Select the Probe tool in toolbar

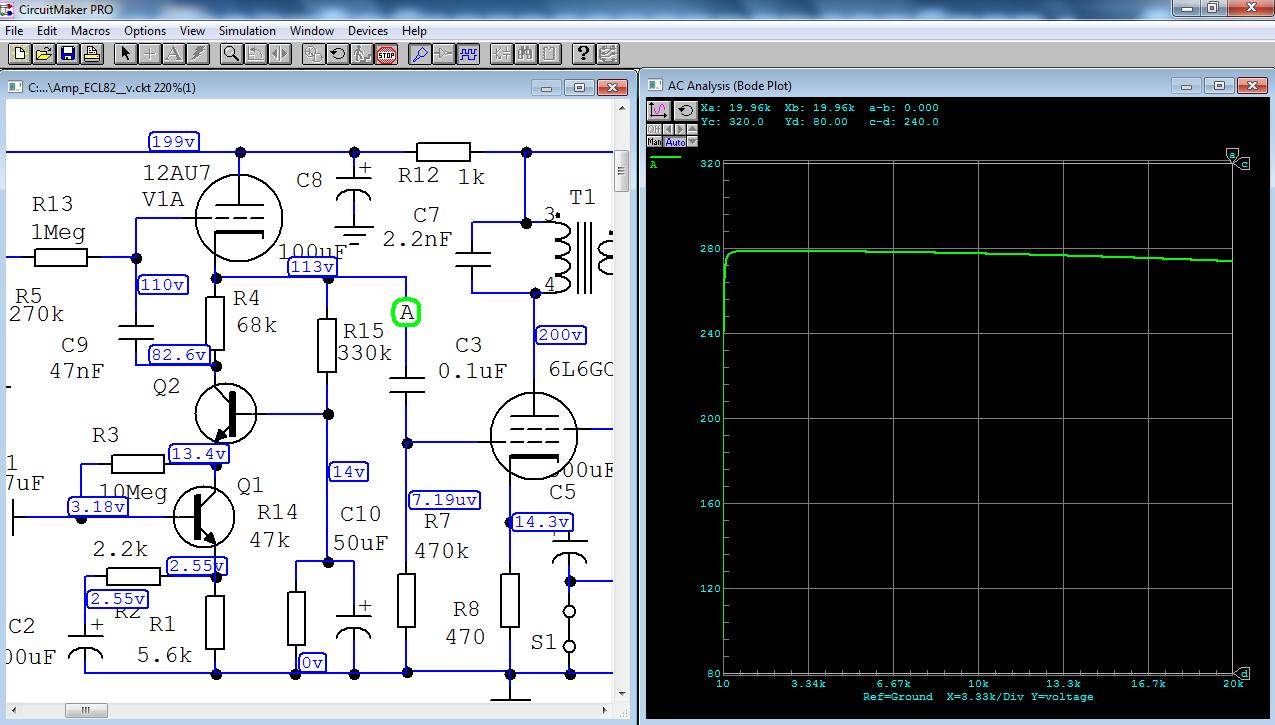[419, 54]
